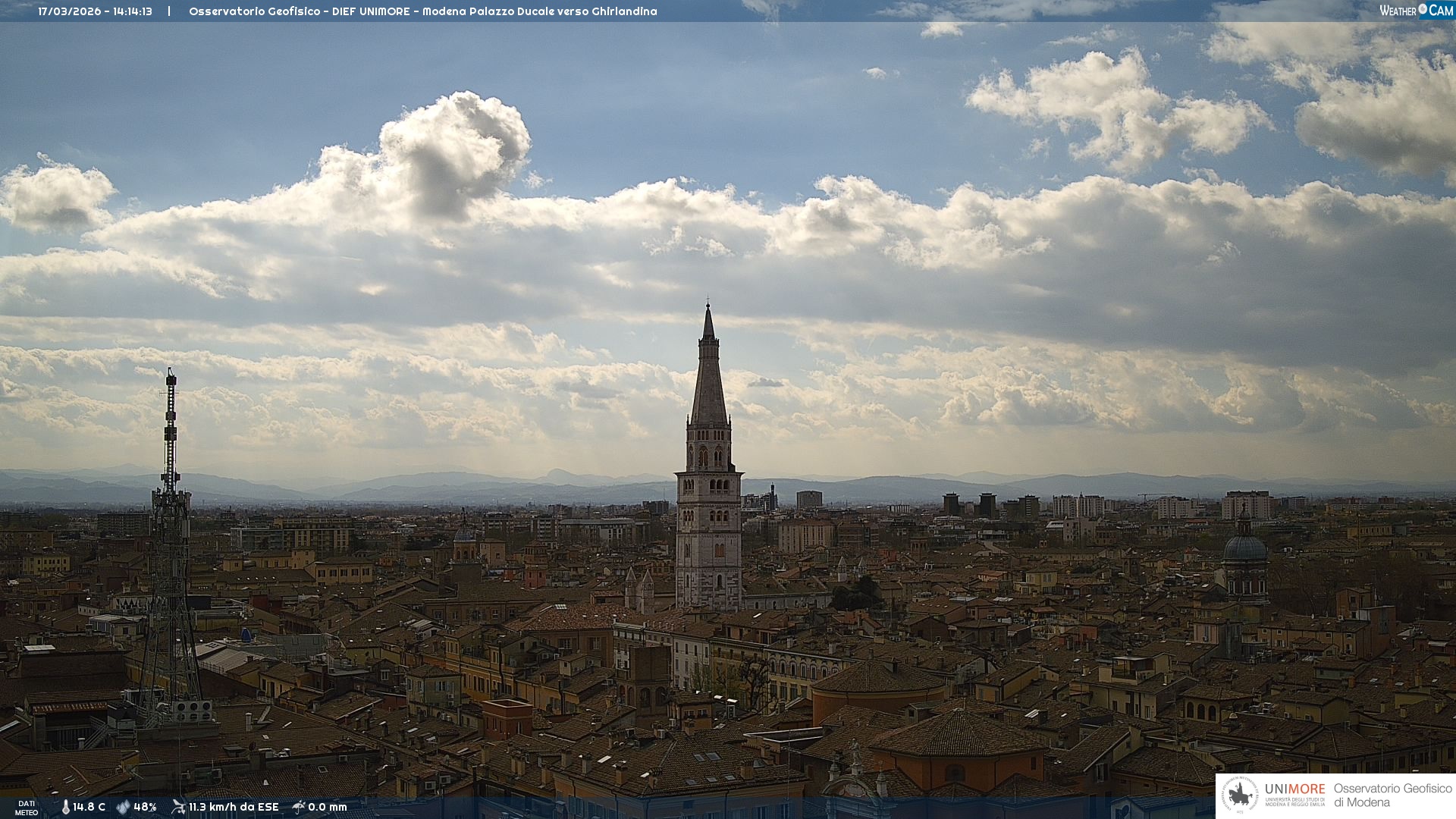1456x819 pixels.
Task: Click the UNIMORE round seal emblem
Action: [1240, 795]
